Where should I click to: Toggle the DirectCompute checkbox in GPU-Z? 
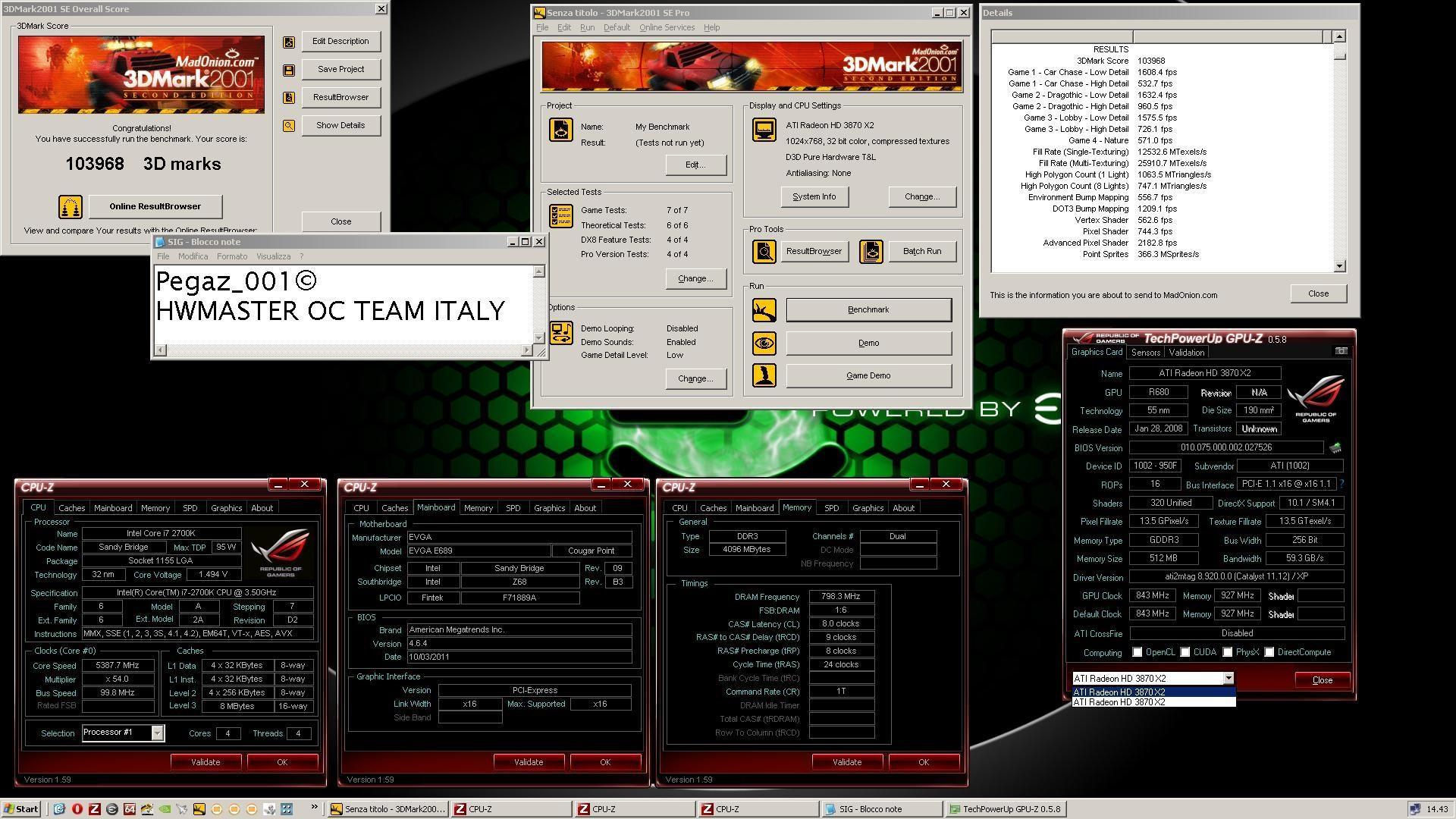[1269, 652]
